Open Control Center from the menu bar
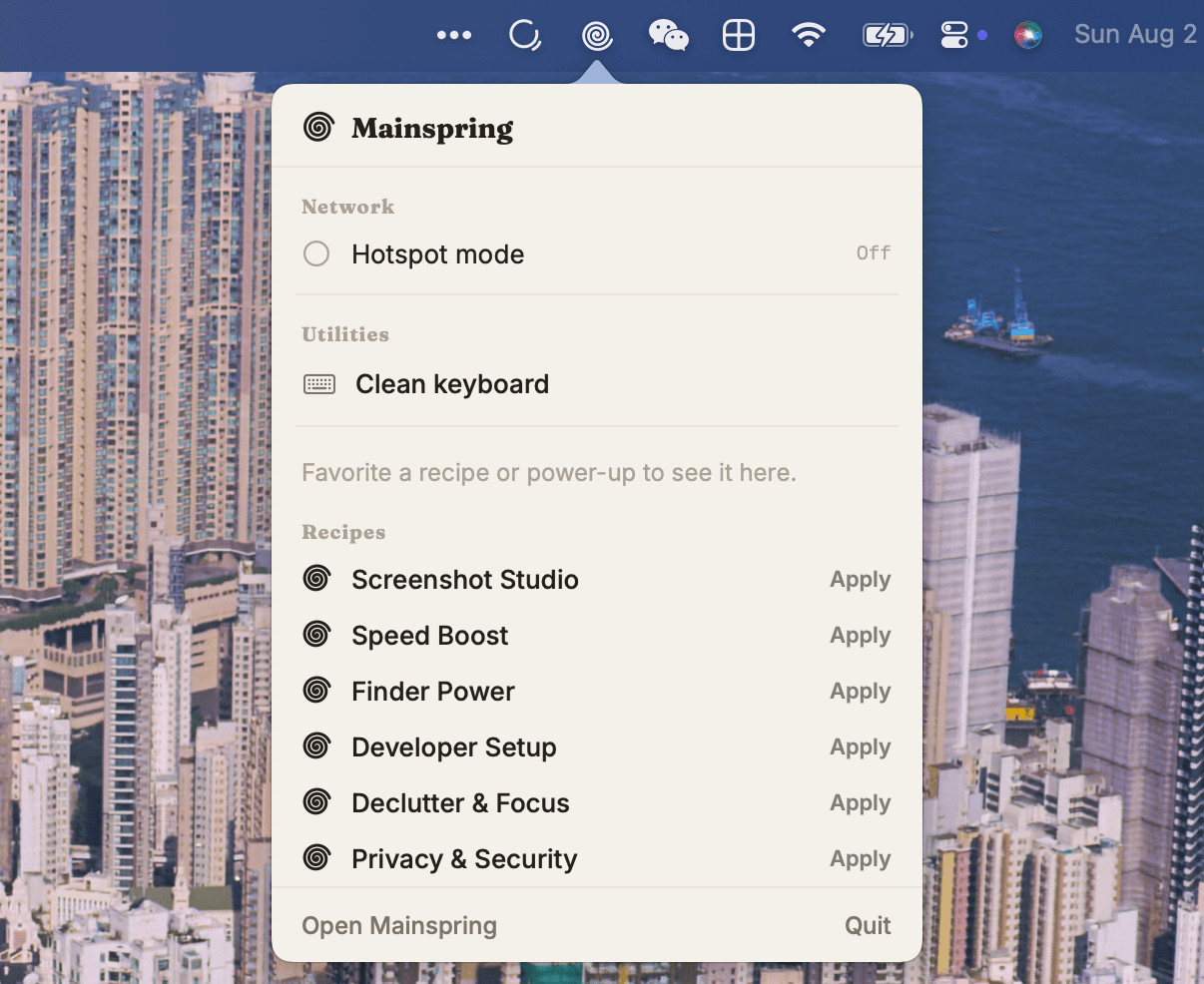The height and width of the screenshot is (984, 1204). coord(954,36)
